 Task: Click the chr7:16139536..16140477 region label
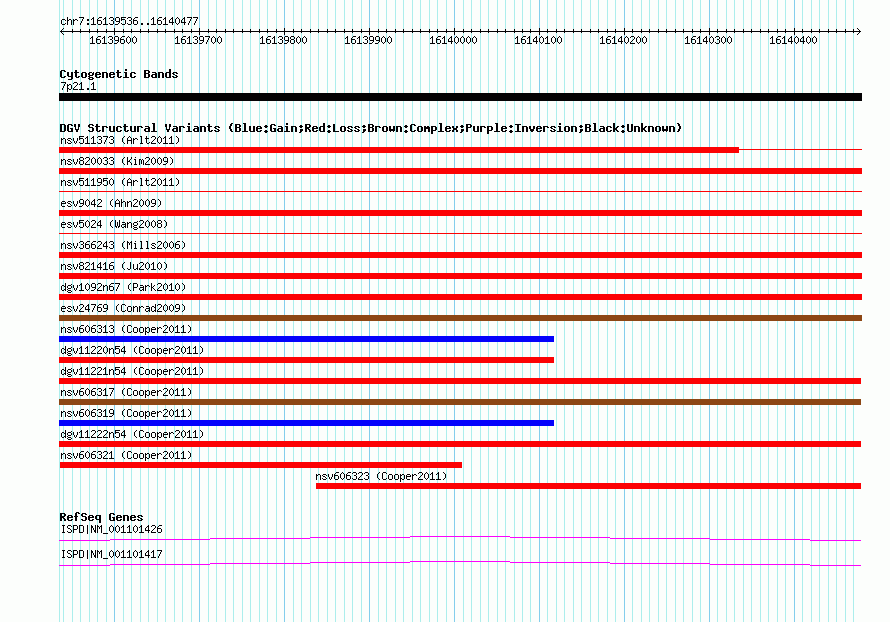click(x=129, y=21)
